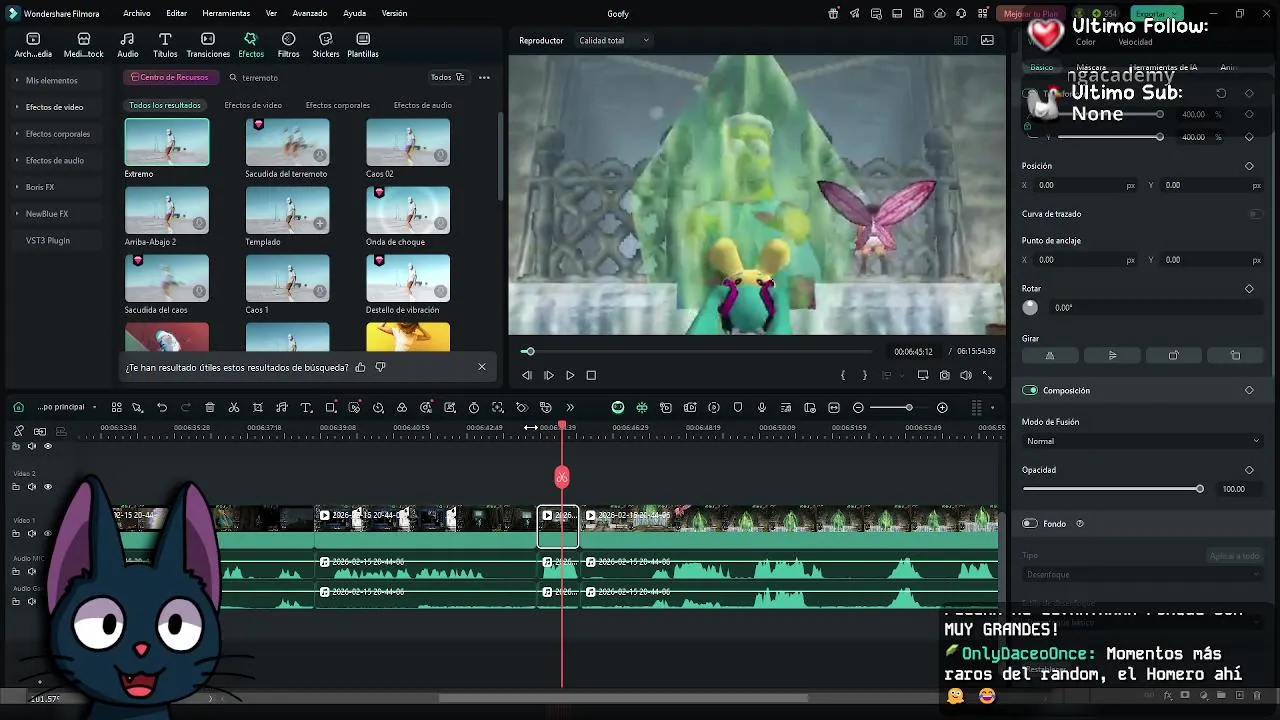Adjust preview volume speaker icon

click(966, 375)
